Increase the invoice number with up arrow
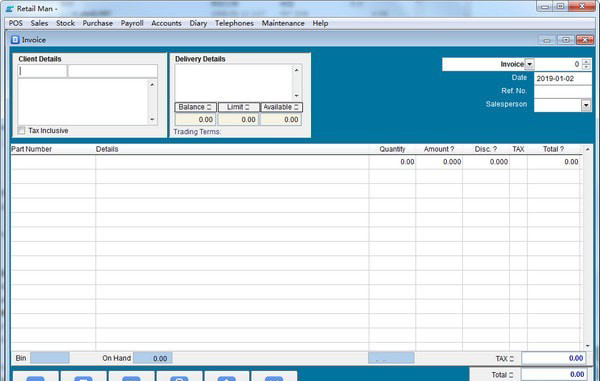Screen dimensions: 600x381 tap(586, 61)
